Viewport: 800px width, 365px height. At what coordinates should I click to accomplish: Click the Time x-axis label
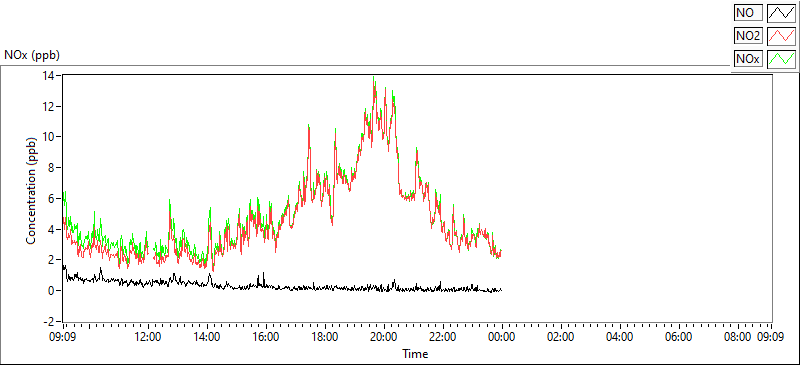(415, 354)
